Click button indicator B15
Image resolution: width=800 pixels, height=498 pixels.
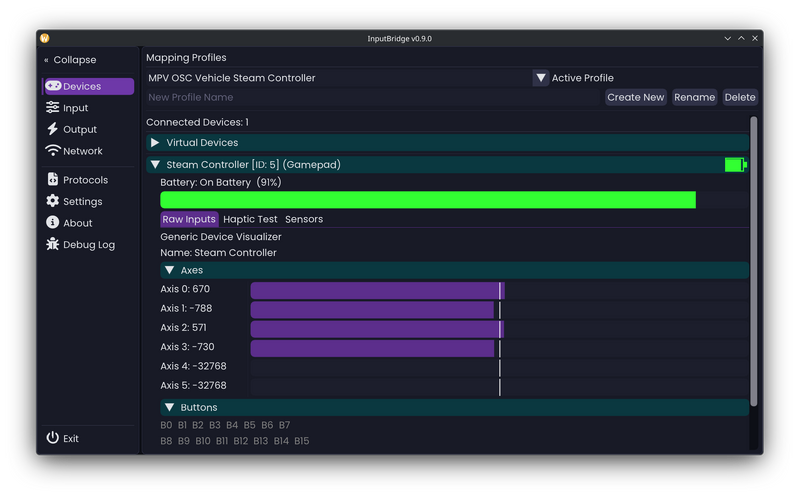302,441
